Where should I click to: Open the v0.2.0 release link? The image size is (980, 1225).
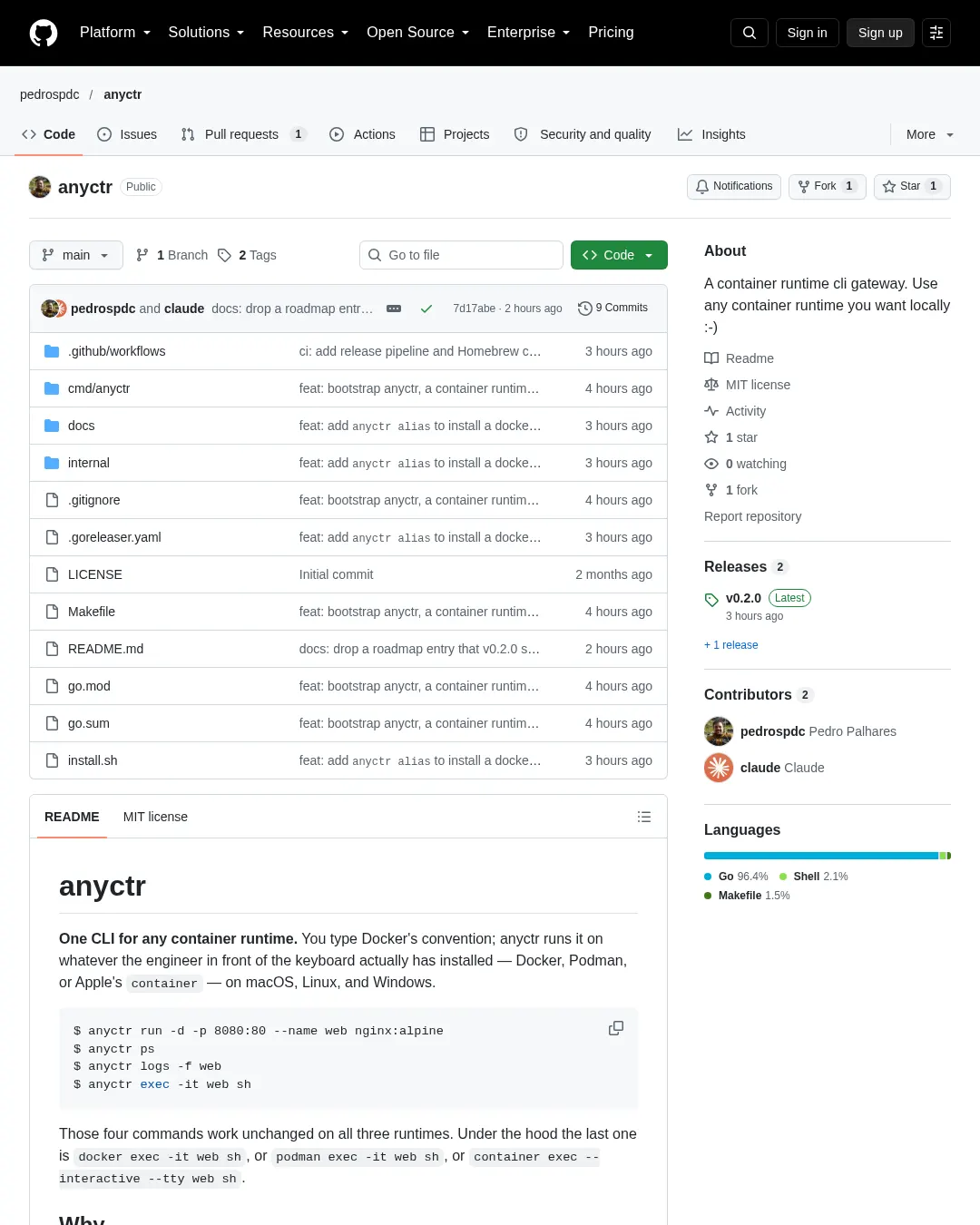[x=743, y=598]
